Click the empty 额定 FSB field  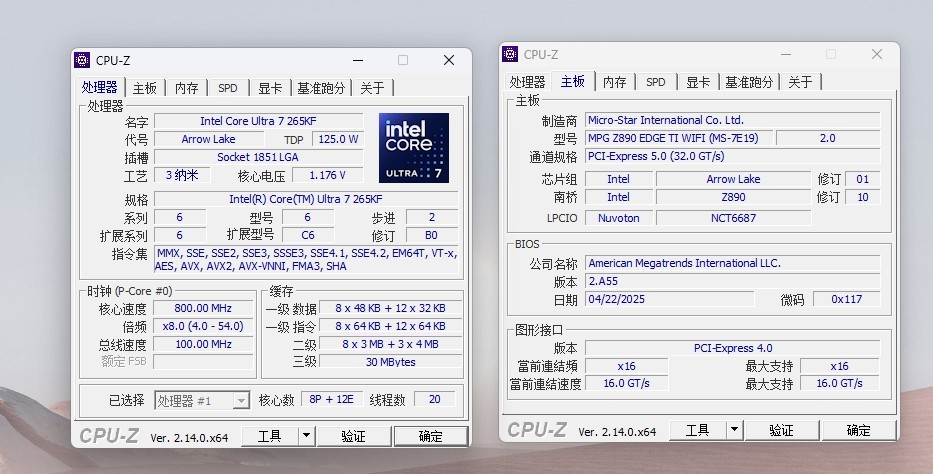tap(203, 362)
